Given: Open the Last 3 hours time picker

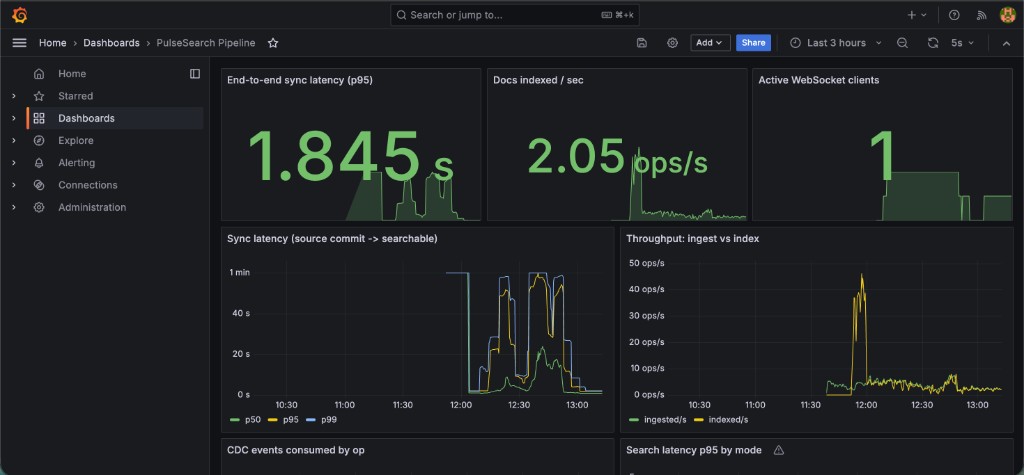Looking at the screenshot, I should (836, 42).
